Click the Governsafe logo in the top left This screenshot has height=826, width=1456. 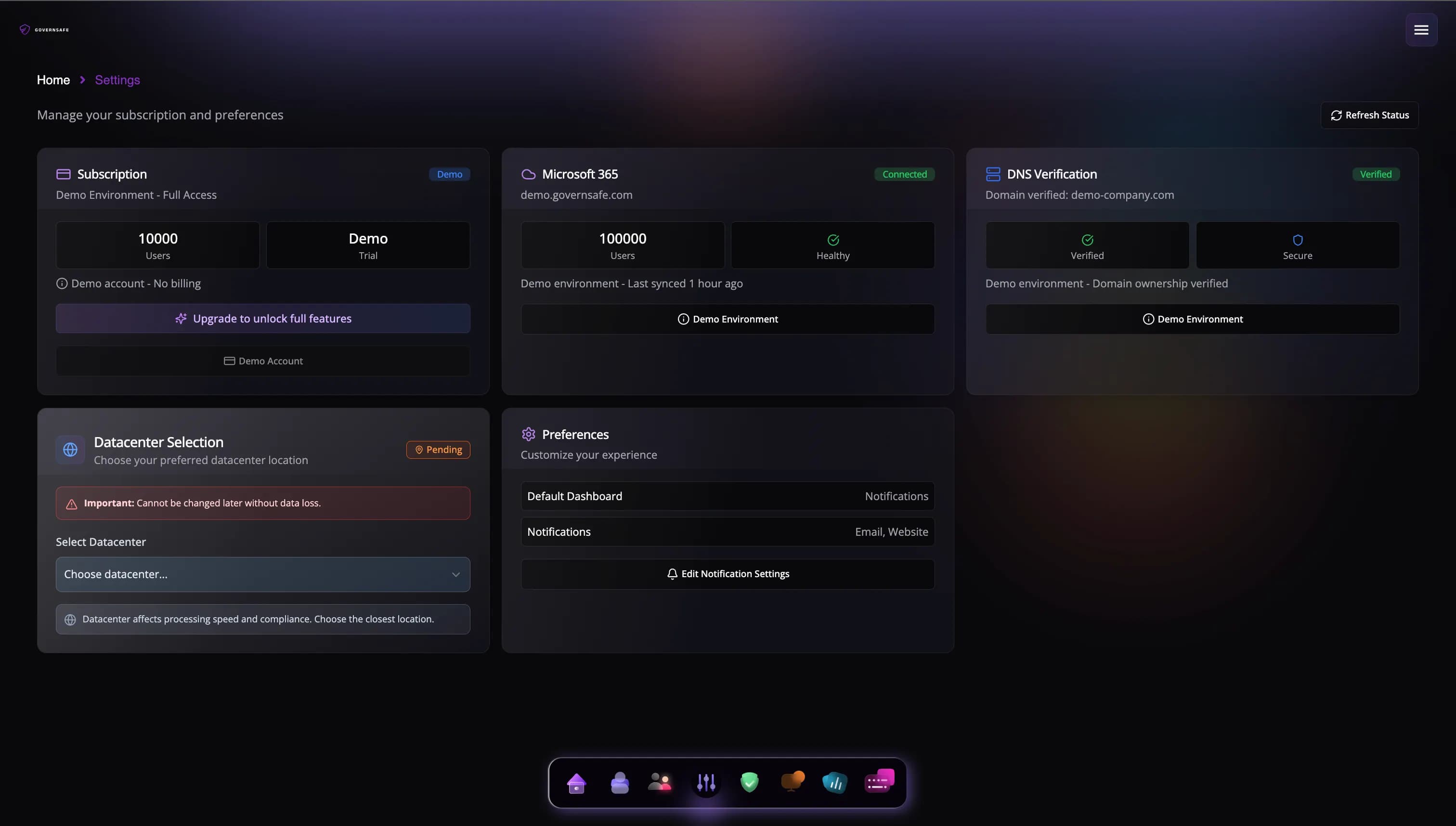point(44,29)
